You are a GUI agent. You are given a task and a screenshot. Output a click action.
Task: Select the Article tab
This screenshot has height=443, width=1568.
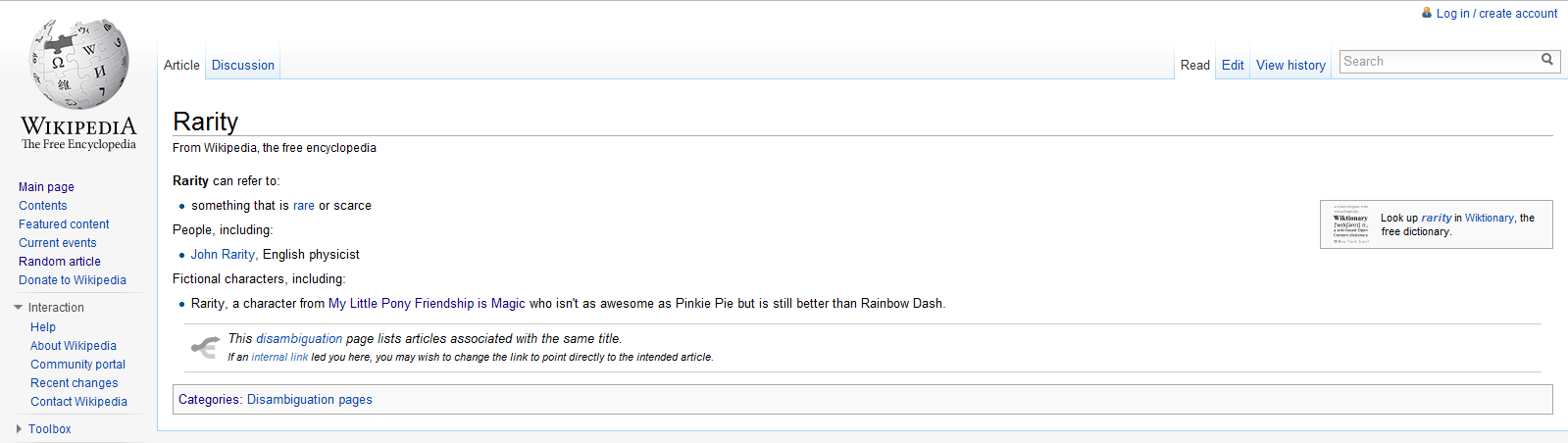pos(181,65)
